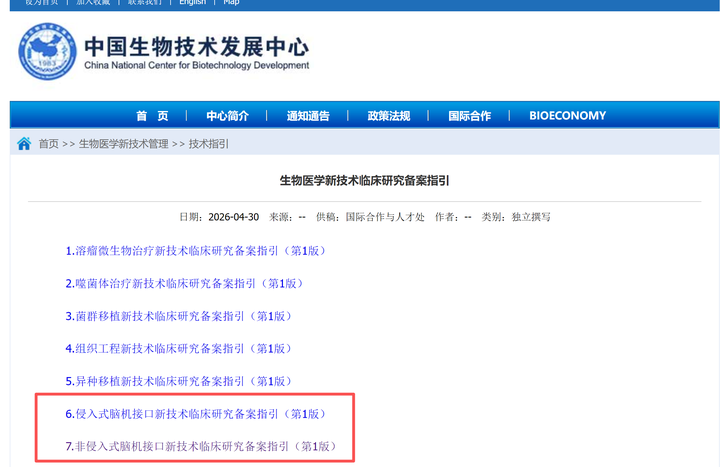Open guideline 7 非侵入式脑机接口 link
This screenshot has height=467, width=720.
(x=201, y=446)
